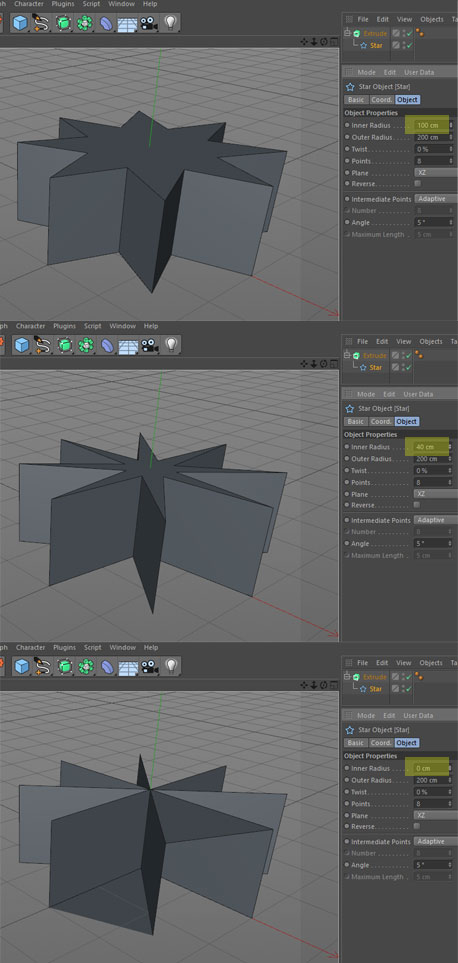
Task: Collapse Extrude tree node in 40 cm screenshot
Action: pyautogui.click(x=347, y=355)
